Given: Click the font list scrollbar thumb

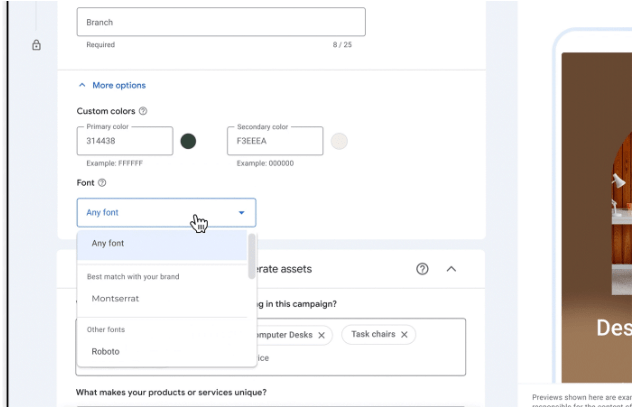Looking at the screenshot, I should pyautogui.click(x=252, y=256).
